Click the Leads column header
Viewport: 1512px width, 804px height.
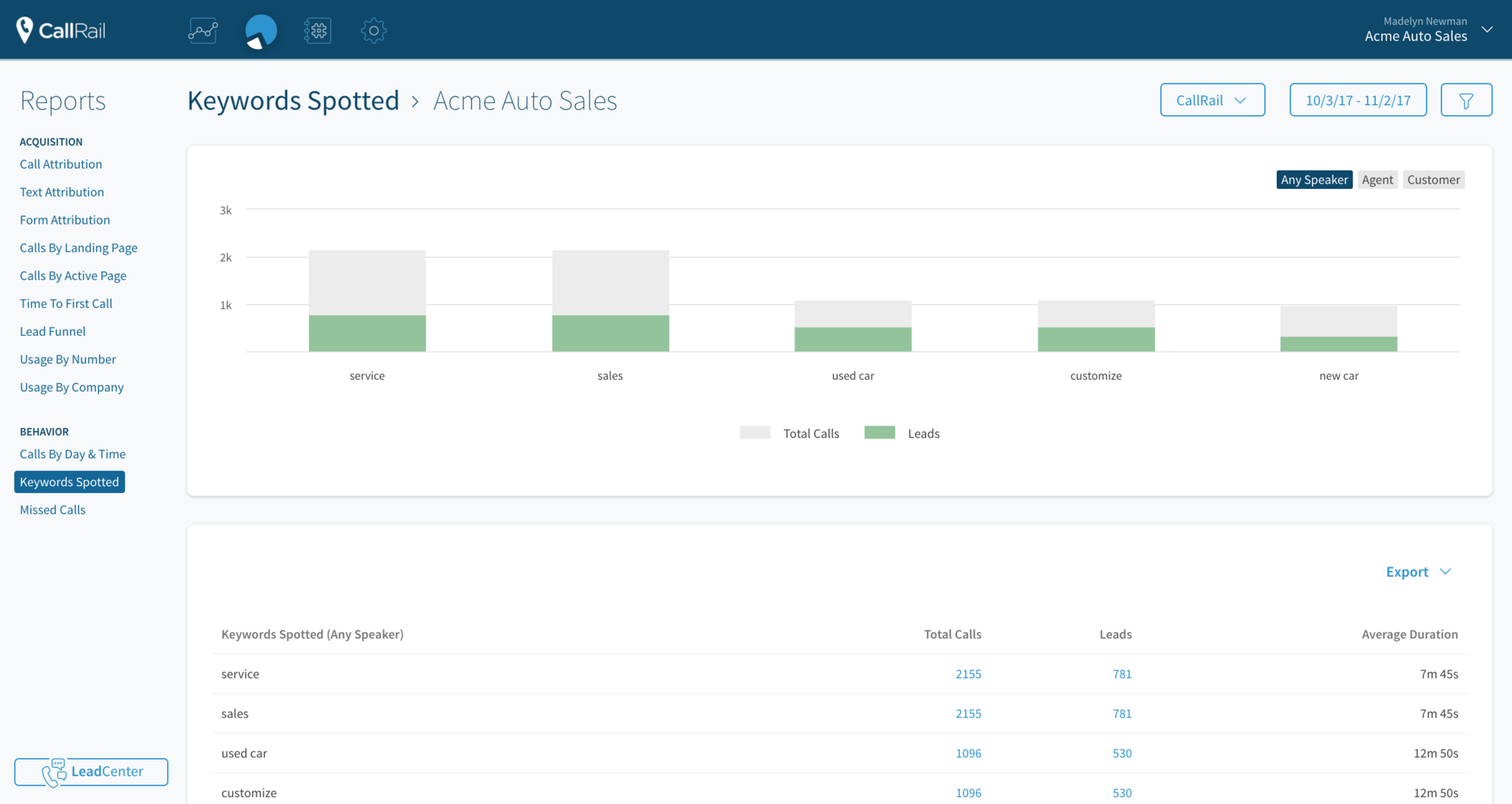pos(1116,635)
